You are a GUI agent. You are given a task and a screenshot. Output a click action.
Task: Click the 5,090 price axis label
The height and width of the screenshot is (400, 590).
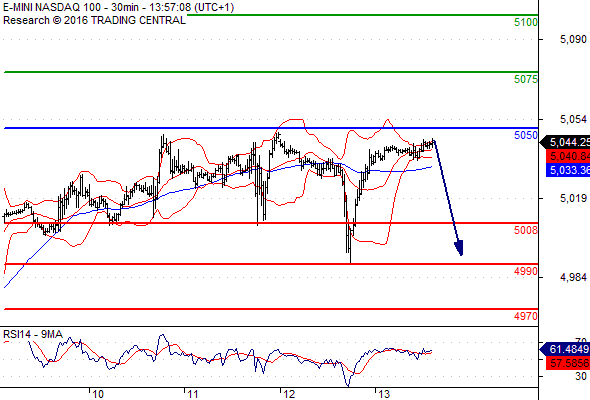pyautogui.click(x=573, y=39)
